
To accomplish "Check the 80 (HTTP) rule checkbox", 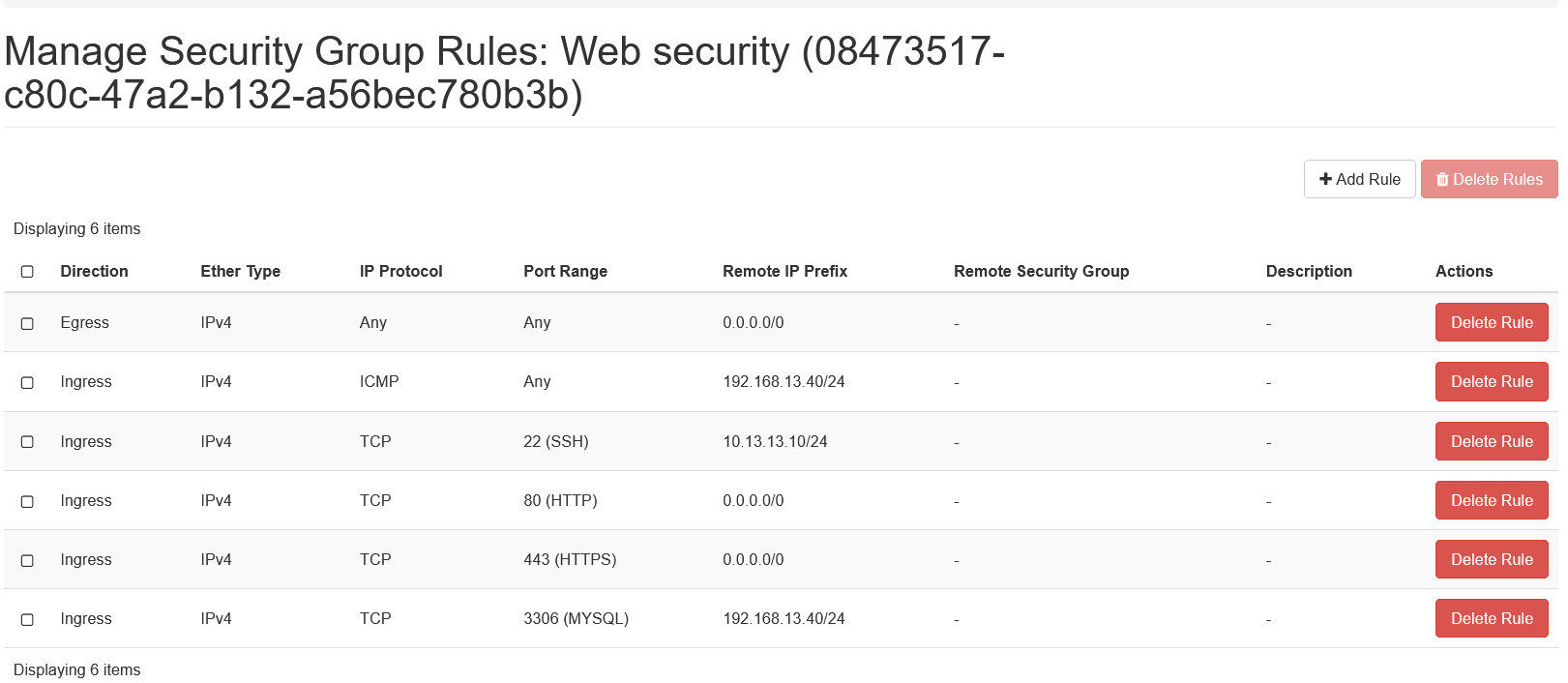I will 27,501.
